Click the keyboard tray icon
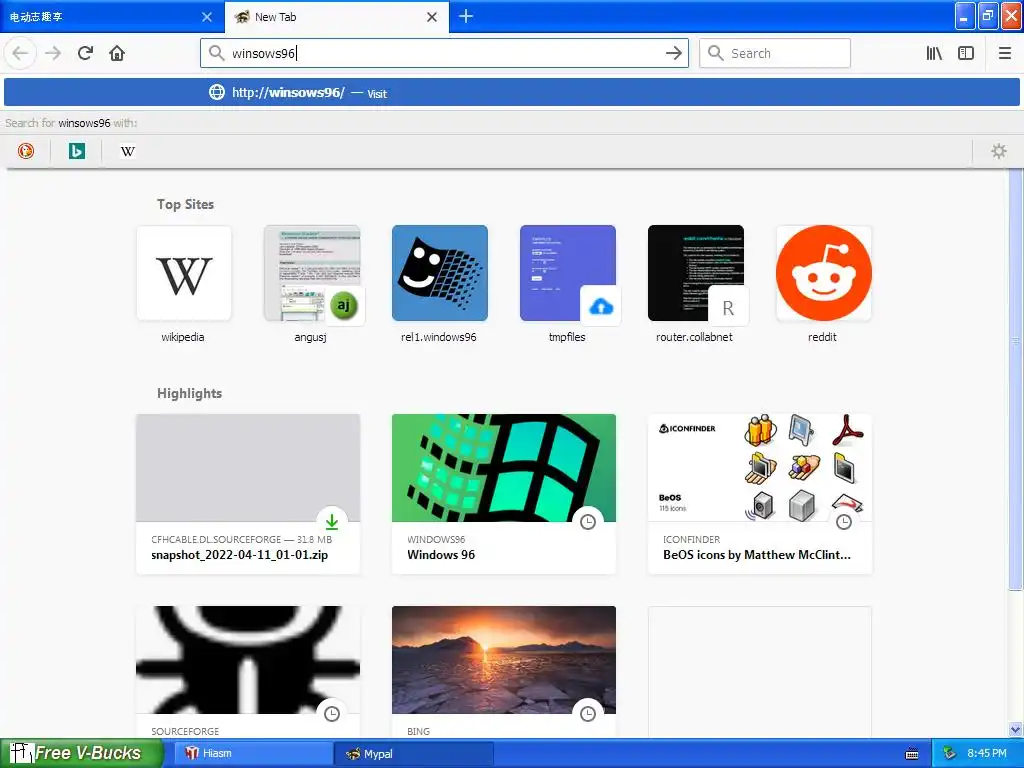Viewport: 1024px width, 768px height. tap(912, 754)
